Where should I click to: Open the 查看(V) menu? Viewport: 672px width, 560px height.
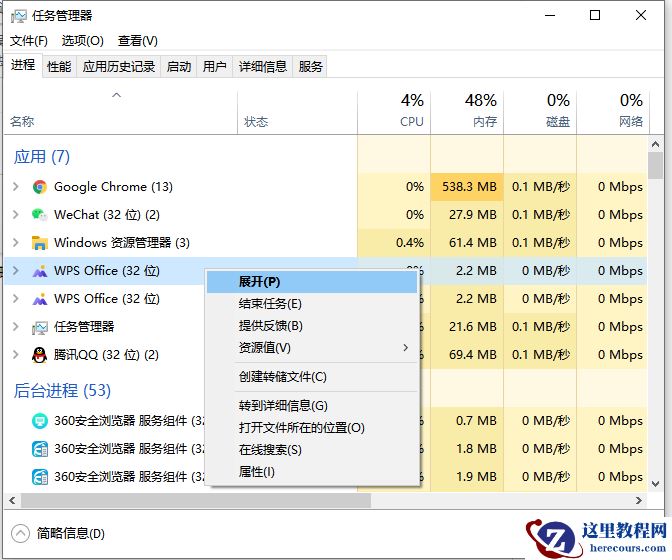pyautogui.click(x=138, y=41)
